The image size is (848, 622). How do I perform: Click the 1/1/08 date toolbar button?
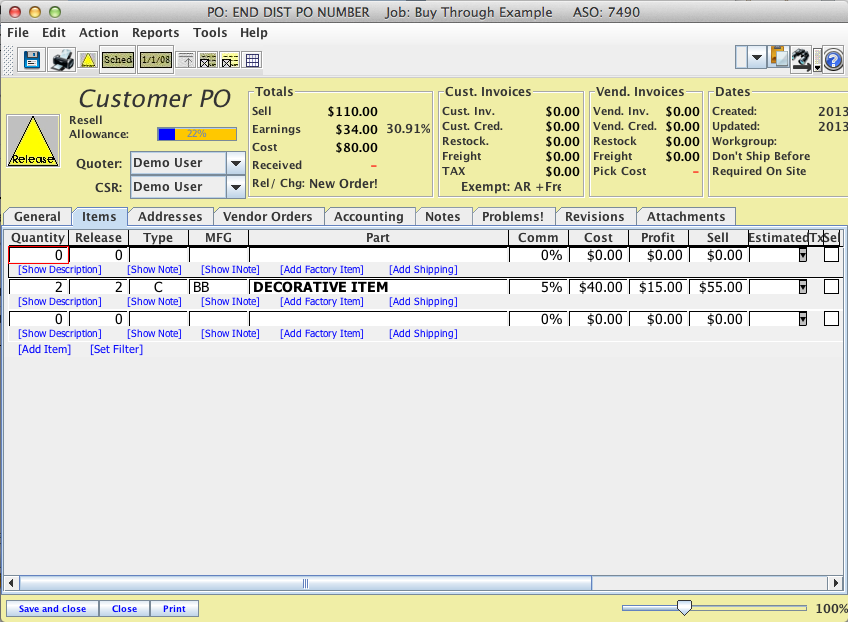click(156, 59)
